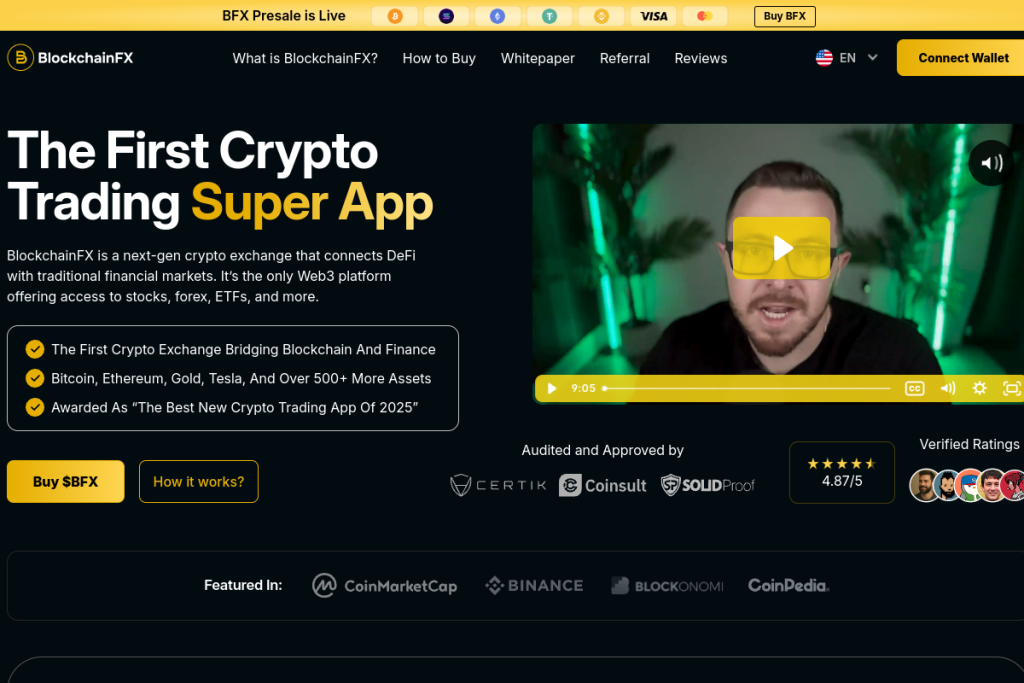
Task: Unmute with round speaker overlay on video
Action: (991, 163)
